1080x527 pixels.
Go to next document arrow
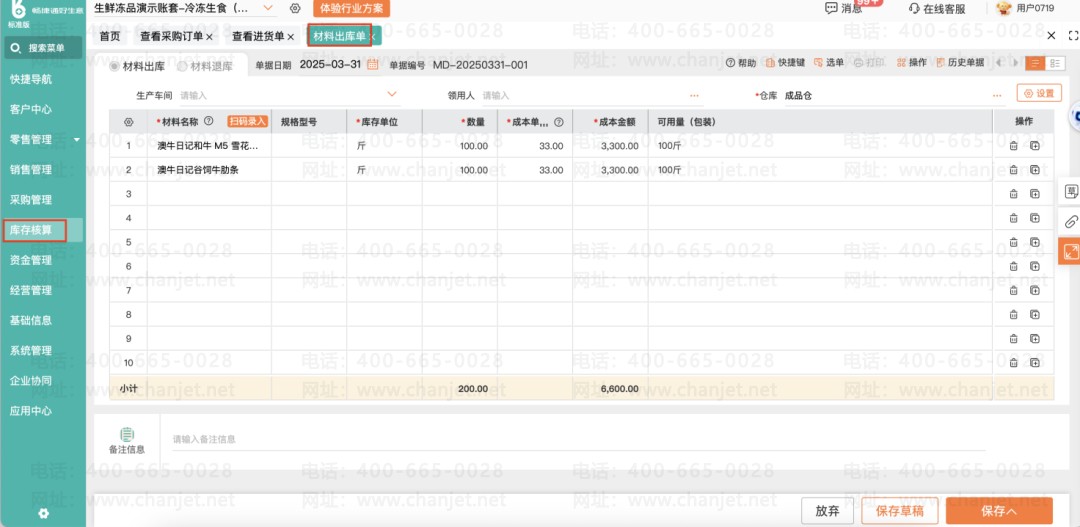click(1015, 63)
